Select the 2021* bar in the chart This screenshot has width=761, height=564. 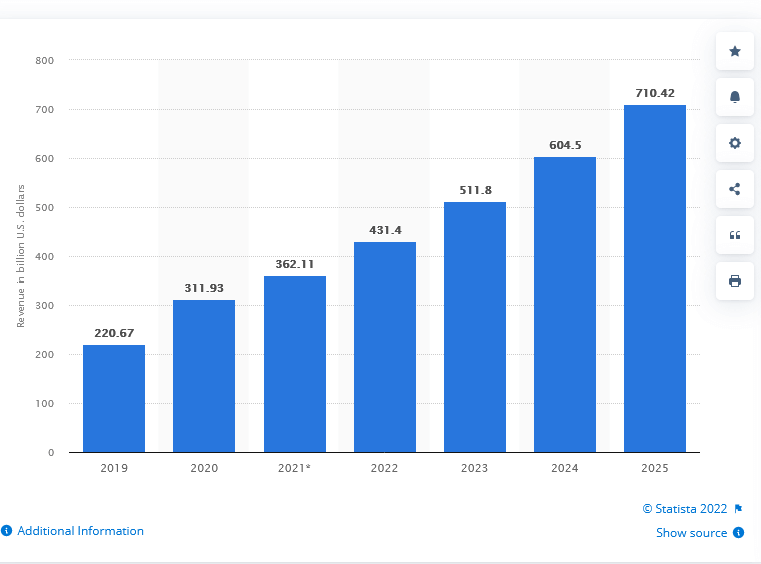295,364
